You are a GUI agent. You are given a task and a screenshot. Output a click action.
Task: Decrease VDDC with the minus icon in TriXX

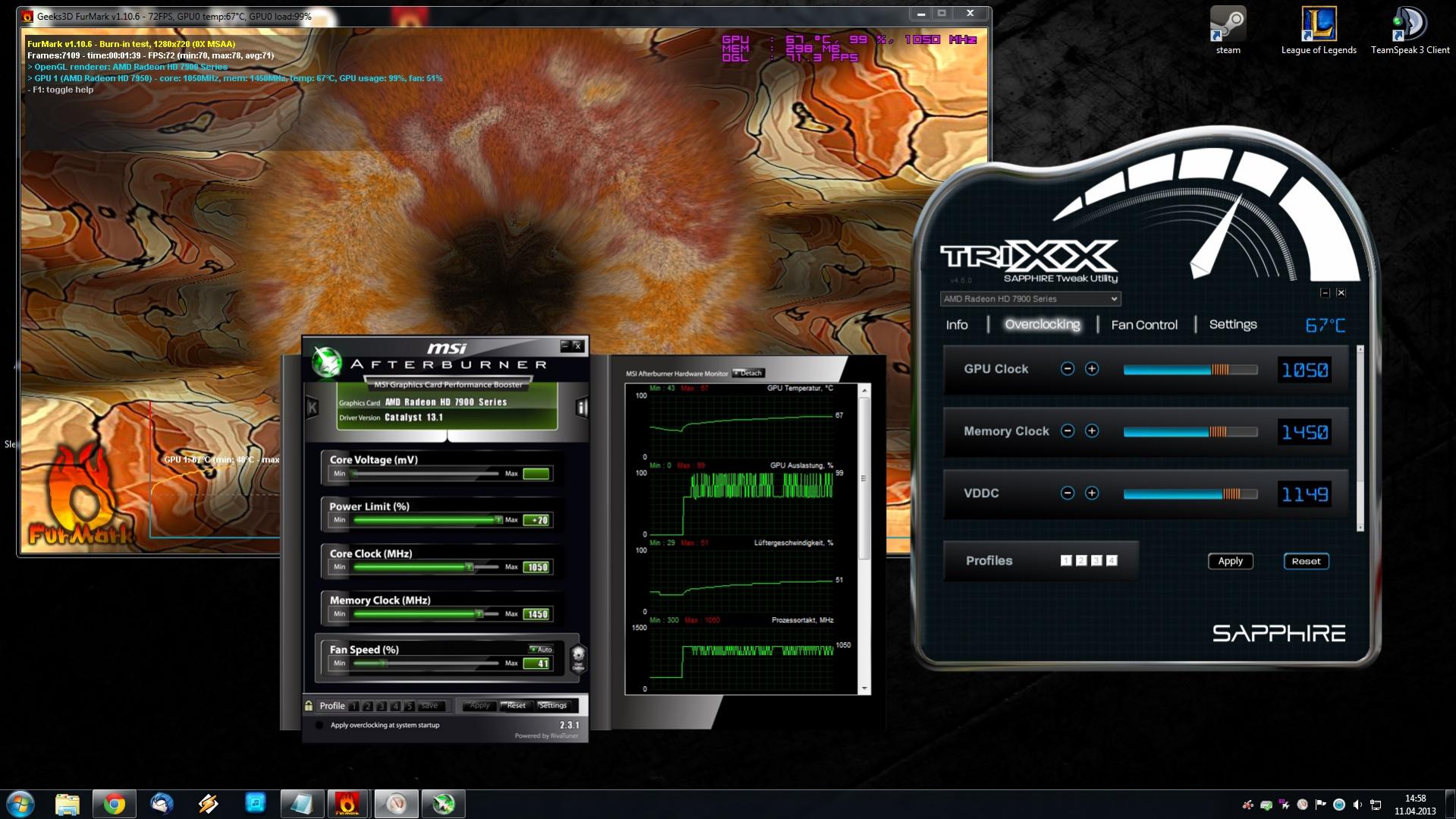[1068, 493]
